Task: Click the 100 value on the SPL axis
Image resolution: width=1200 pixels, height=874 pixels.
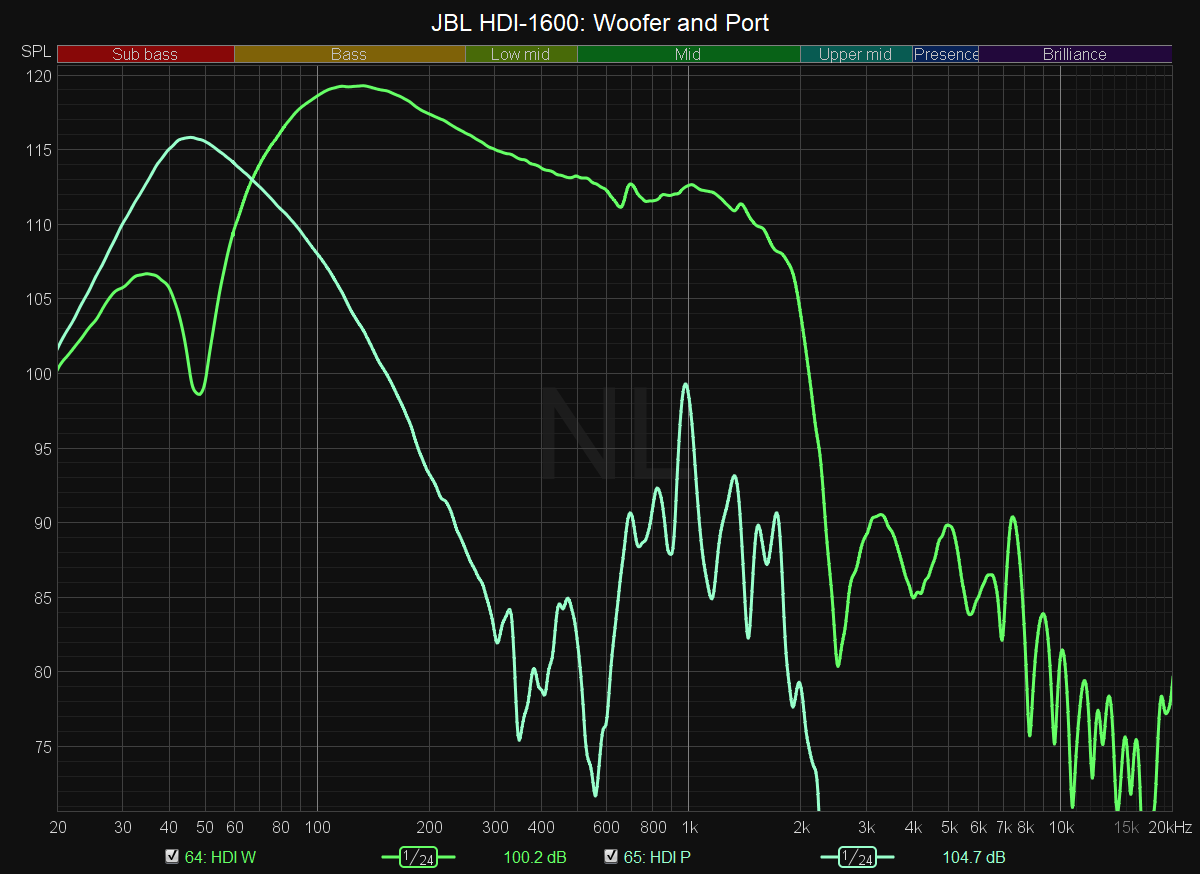Action: click(x=41, y=374)
